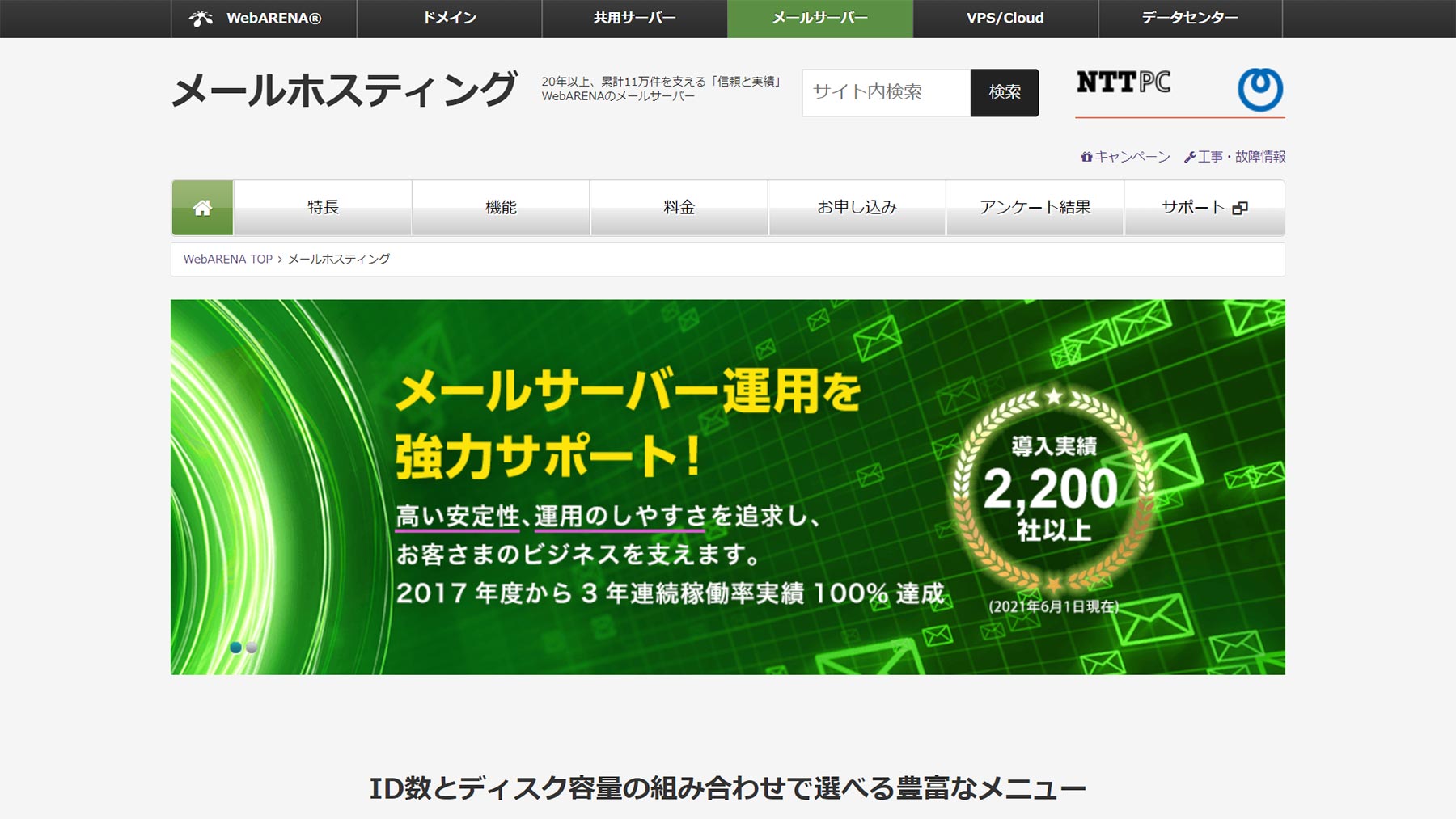This screenshot has height=819, width=1456.
Task: Click the WebARENA TOP breadcrumb link
Action: (229, 259)
